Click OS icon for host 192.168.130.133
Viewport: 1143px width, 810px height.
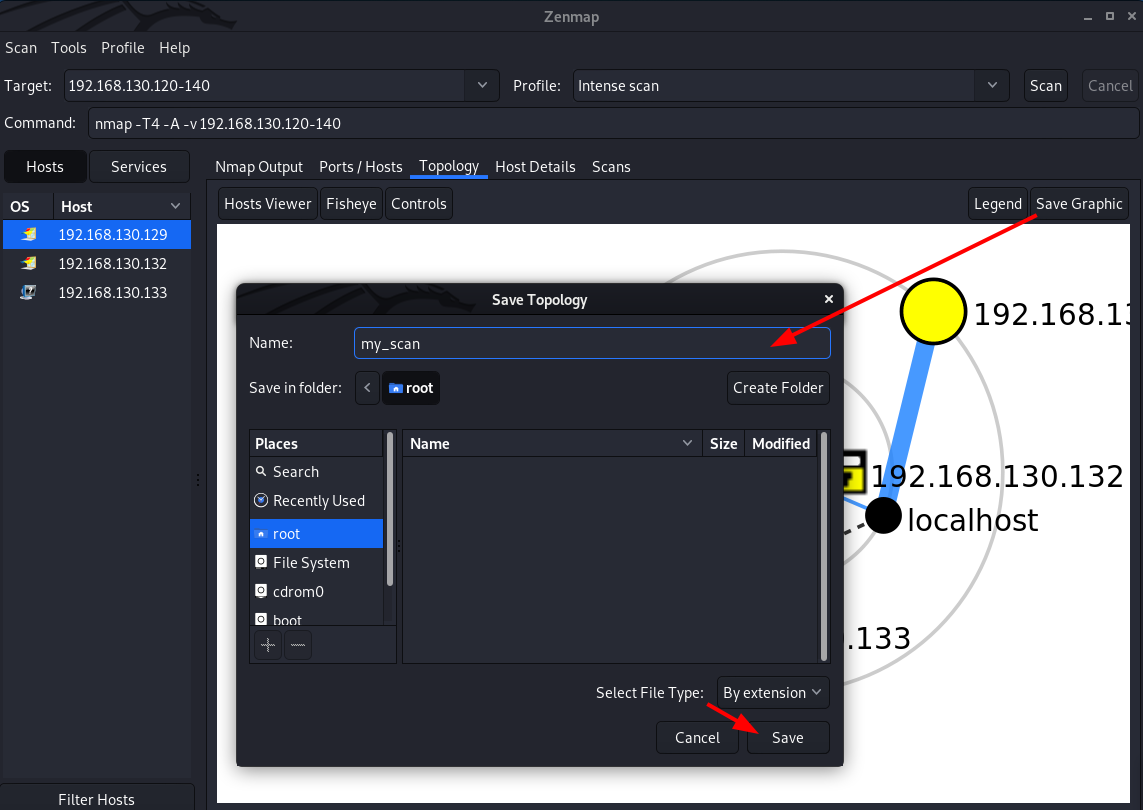pos(28,292)
